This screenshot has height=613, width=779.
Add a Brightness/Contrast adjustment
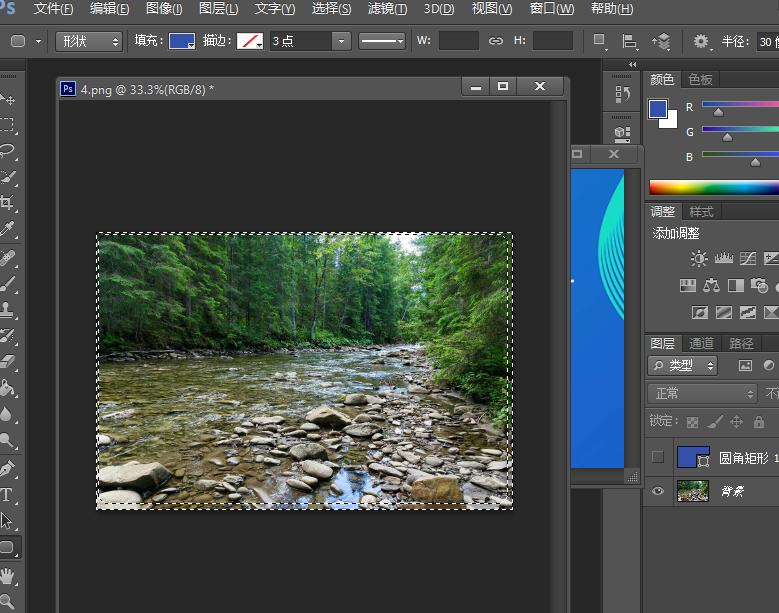[x=698, y=259]
